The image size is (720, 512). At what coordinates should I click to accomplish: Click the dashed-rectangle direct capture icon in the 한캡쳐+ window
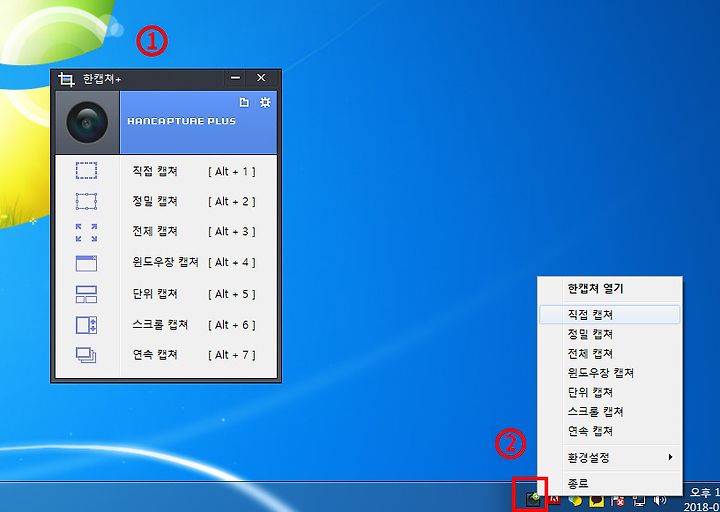click(x=86, y=170)
